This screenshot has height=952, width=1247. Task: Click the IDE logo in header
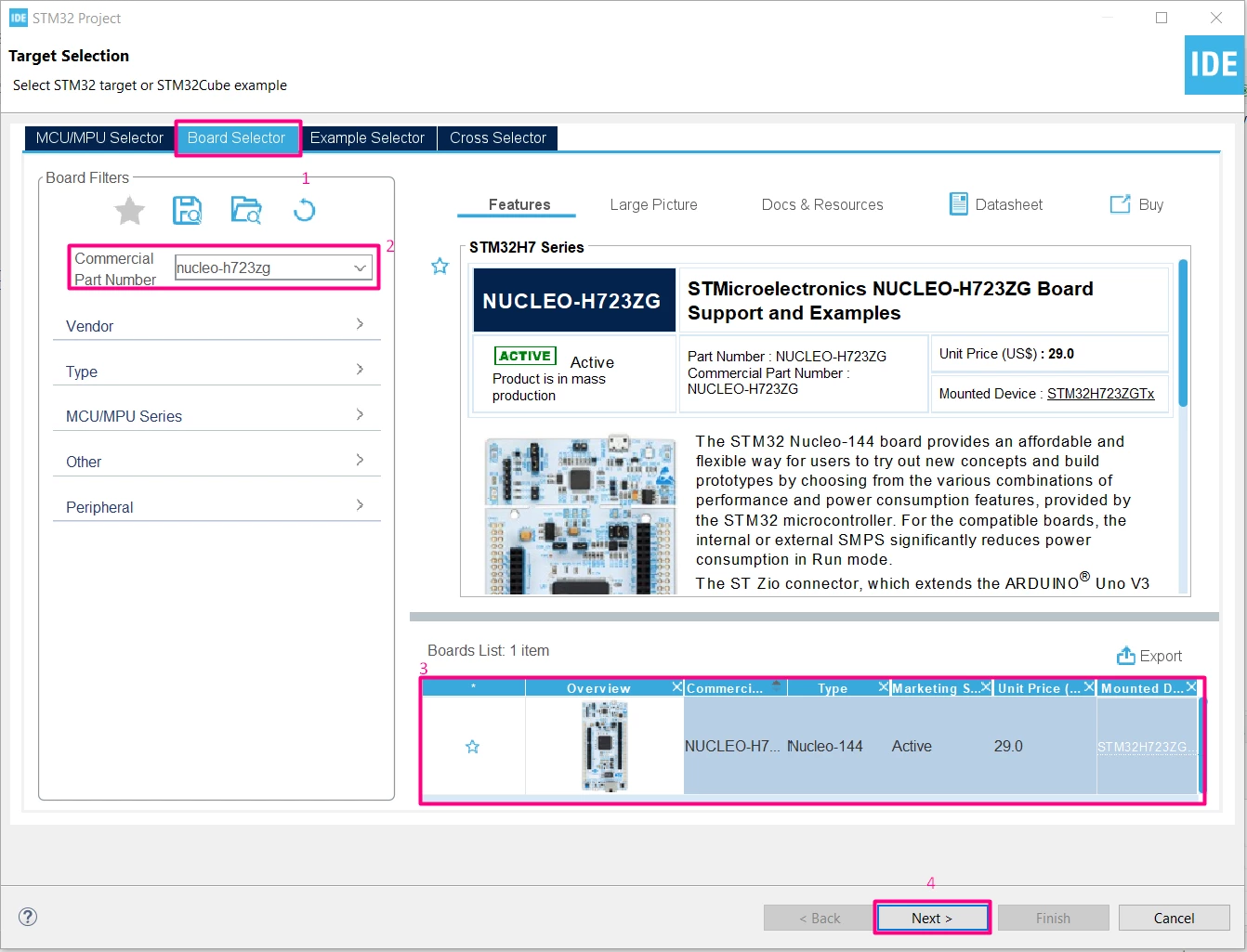(x=1214, y=65)
